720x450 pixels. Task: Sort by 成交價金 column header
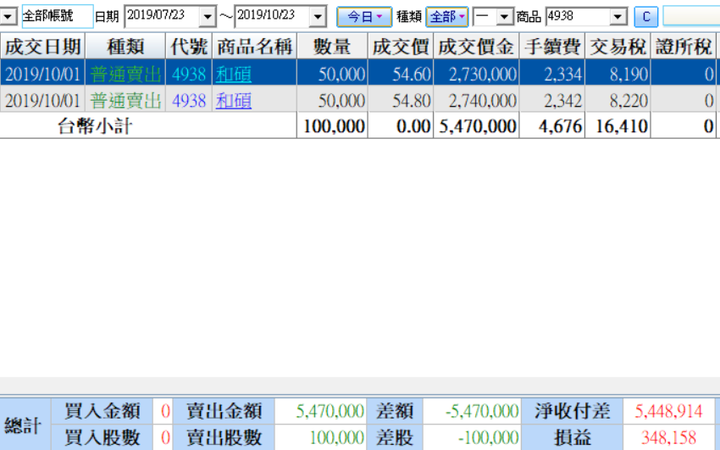click(476, 46)
